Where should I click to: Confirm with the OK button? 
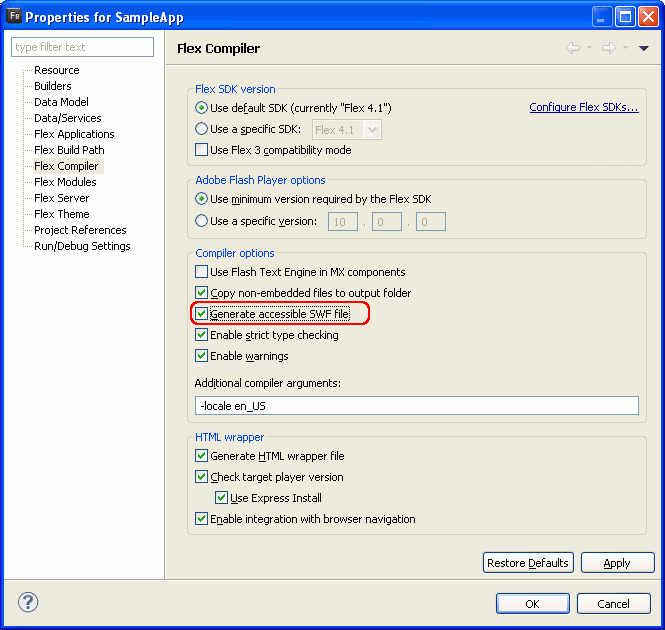533,603
